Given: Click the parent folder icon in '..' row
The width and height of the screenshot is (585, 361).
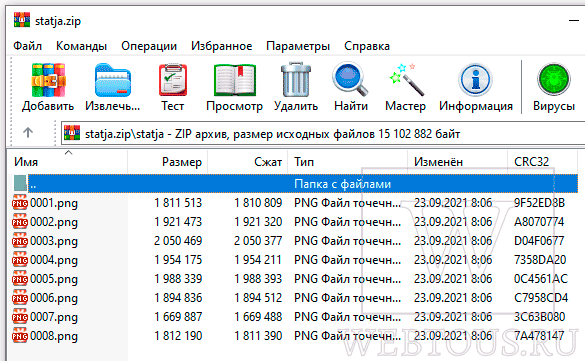Looking at the screenshot, I should pos(20,183).
